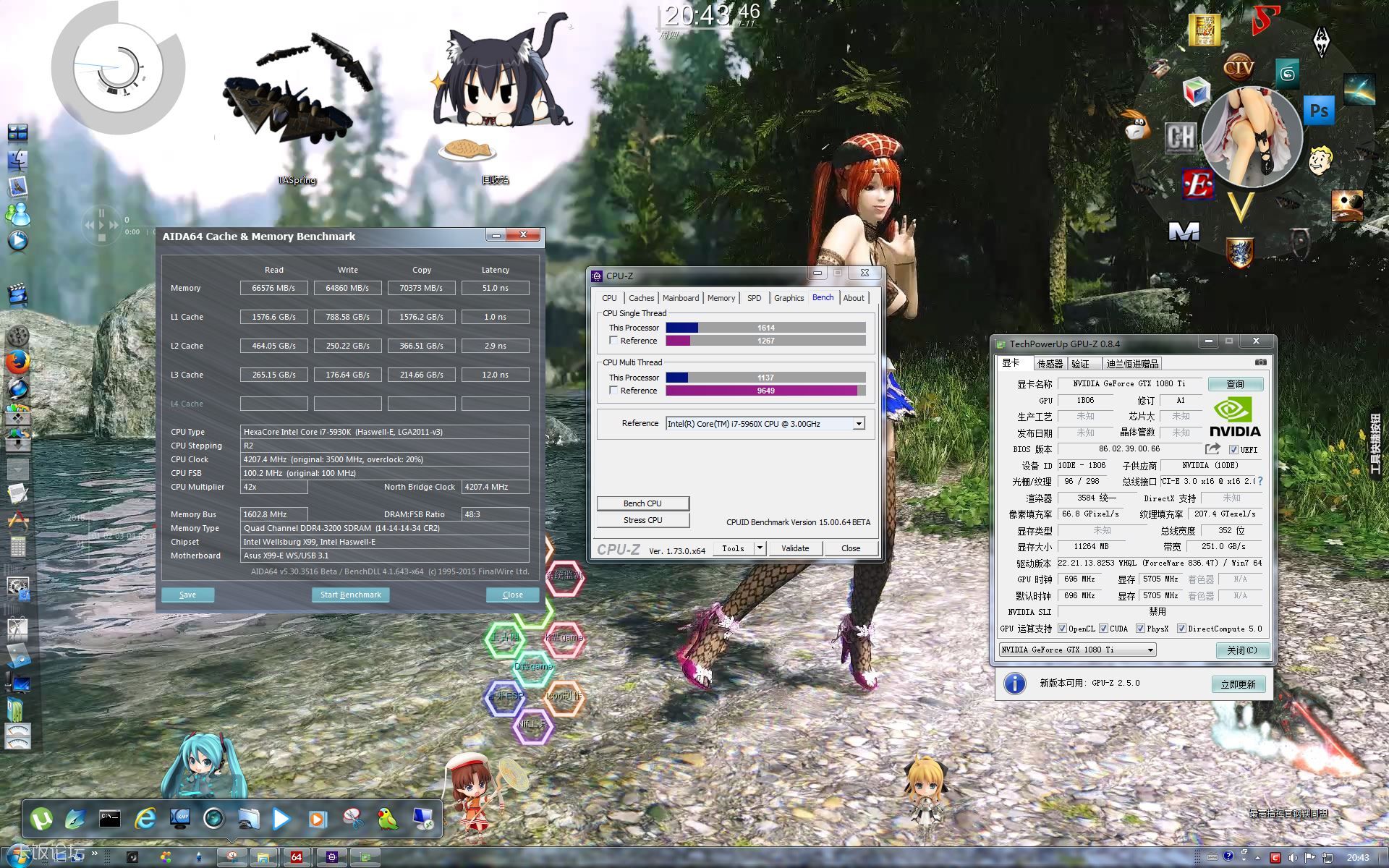Viewport: 1389px width, 868px height.
Task: Open the About tab in CPU-Z
Action: point(854,298)
